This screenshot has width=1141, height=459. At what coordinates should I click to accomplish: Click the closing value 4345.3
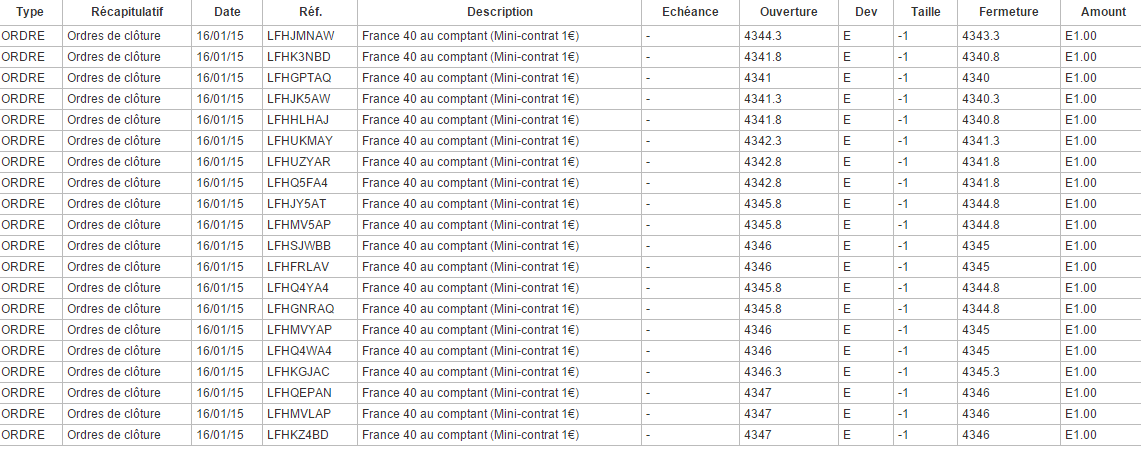(980, 372)
